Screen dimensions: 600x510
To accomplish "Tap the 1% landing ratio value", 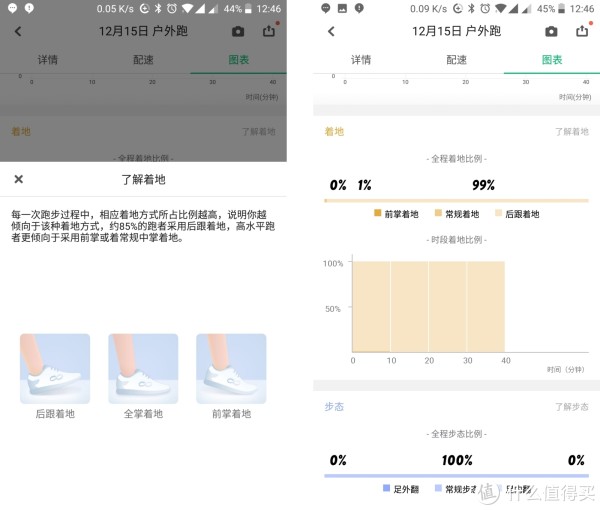I will pos(364,185).
